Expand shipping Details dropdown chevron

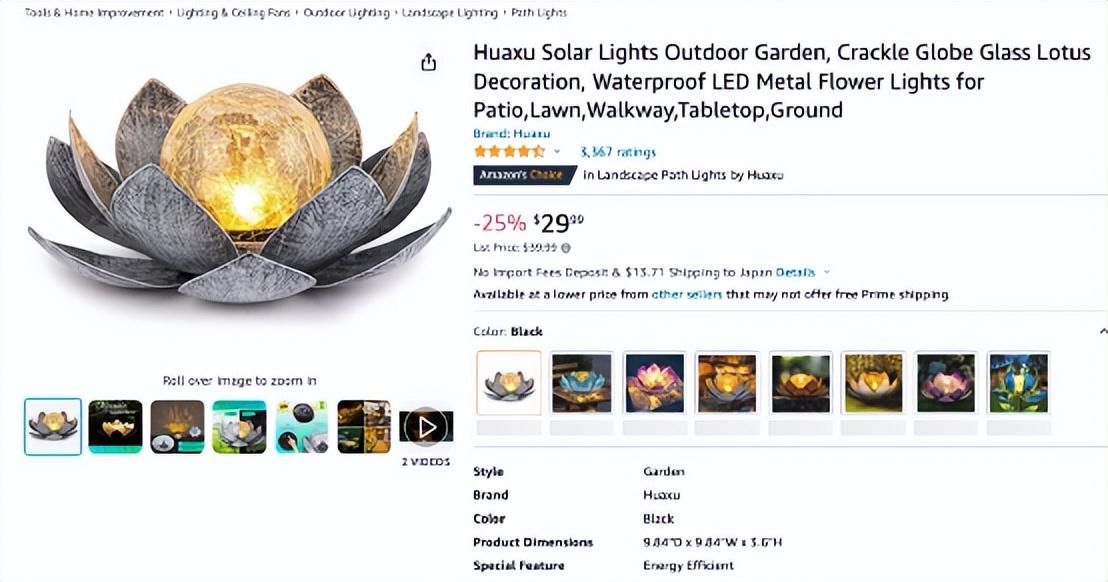[827, 272]
